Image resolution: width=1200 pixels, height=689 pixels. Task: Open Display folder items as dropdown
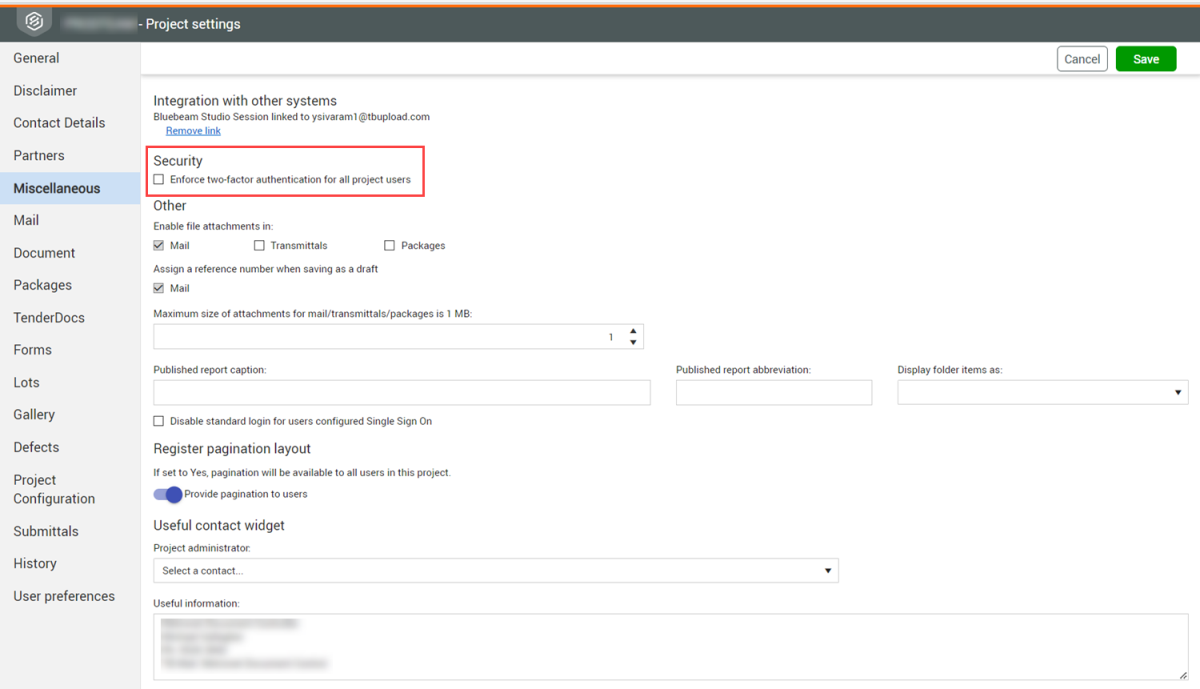tap(1042, 393)
